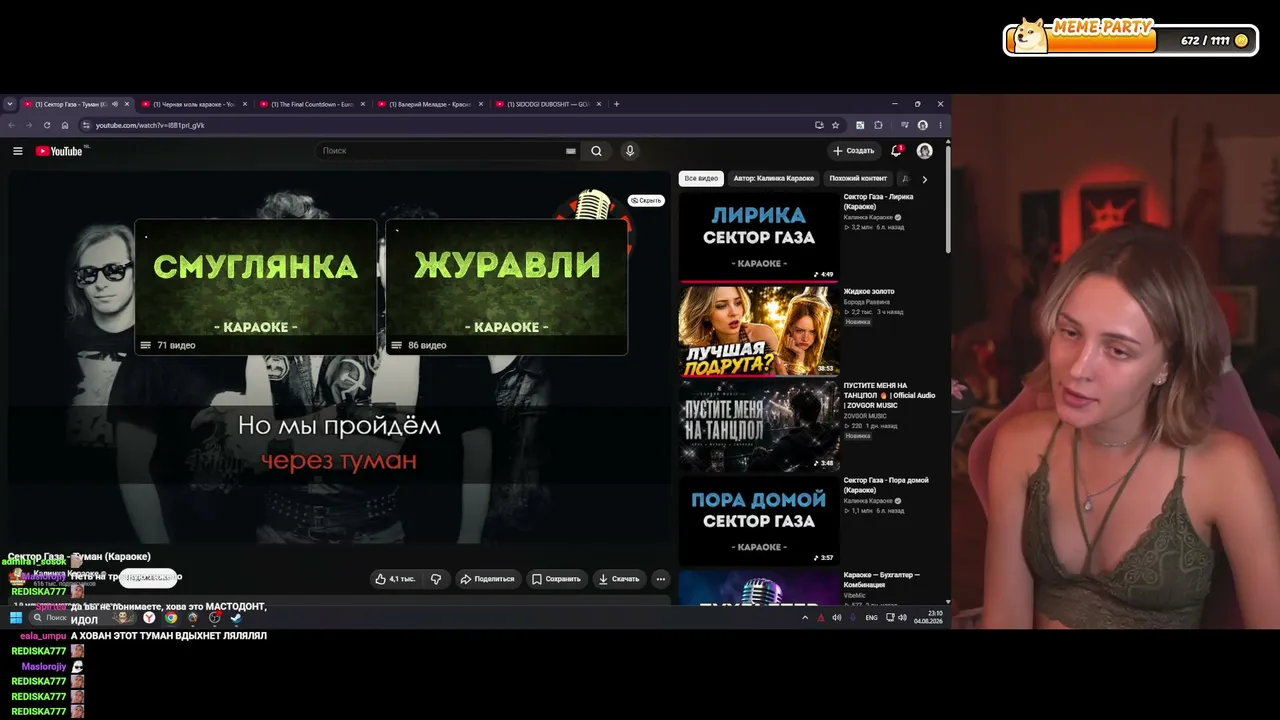
Task: Show hidden system tray icons chevron
Action: click(x=805, y=618)
